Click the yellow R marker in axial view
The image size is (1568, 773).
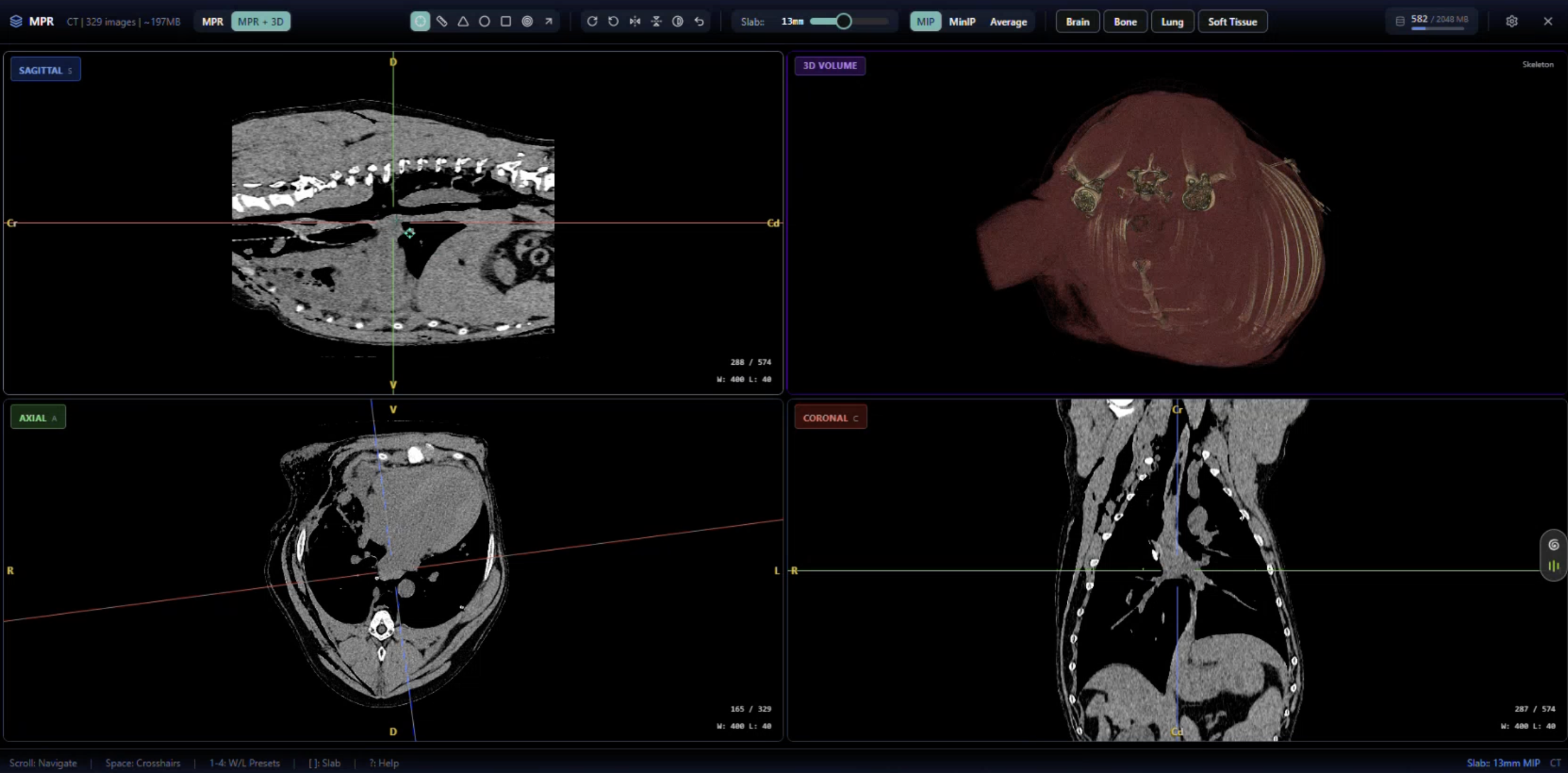(10, 570)
